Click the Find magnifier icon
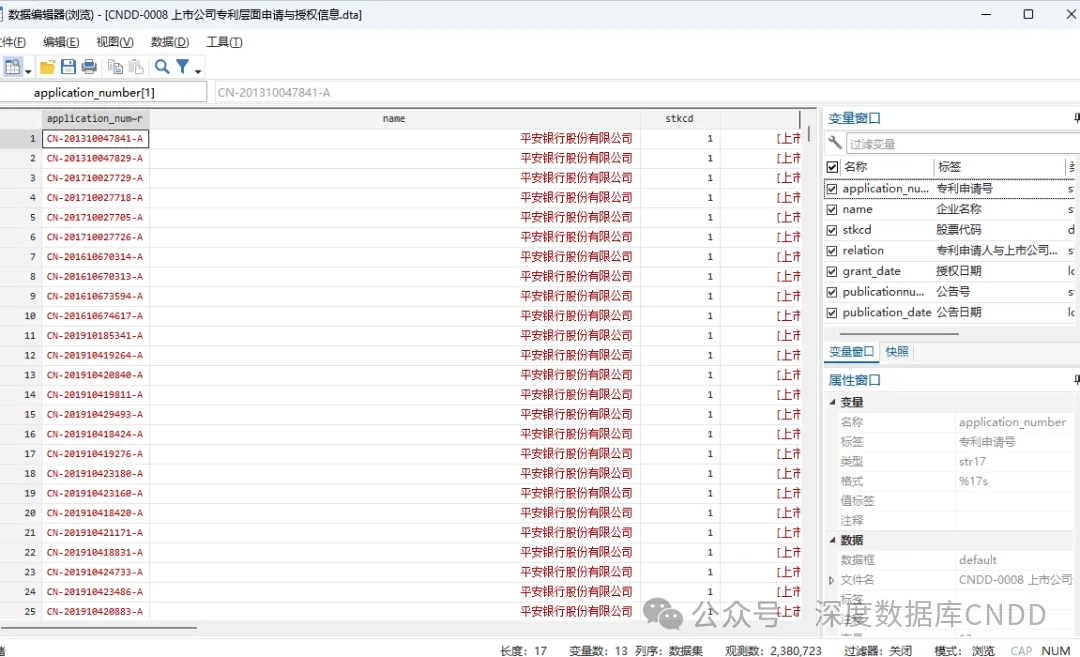1080x657 pixels. coord(162,67)
